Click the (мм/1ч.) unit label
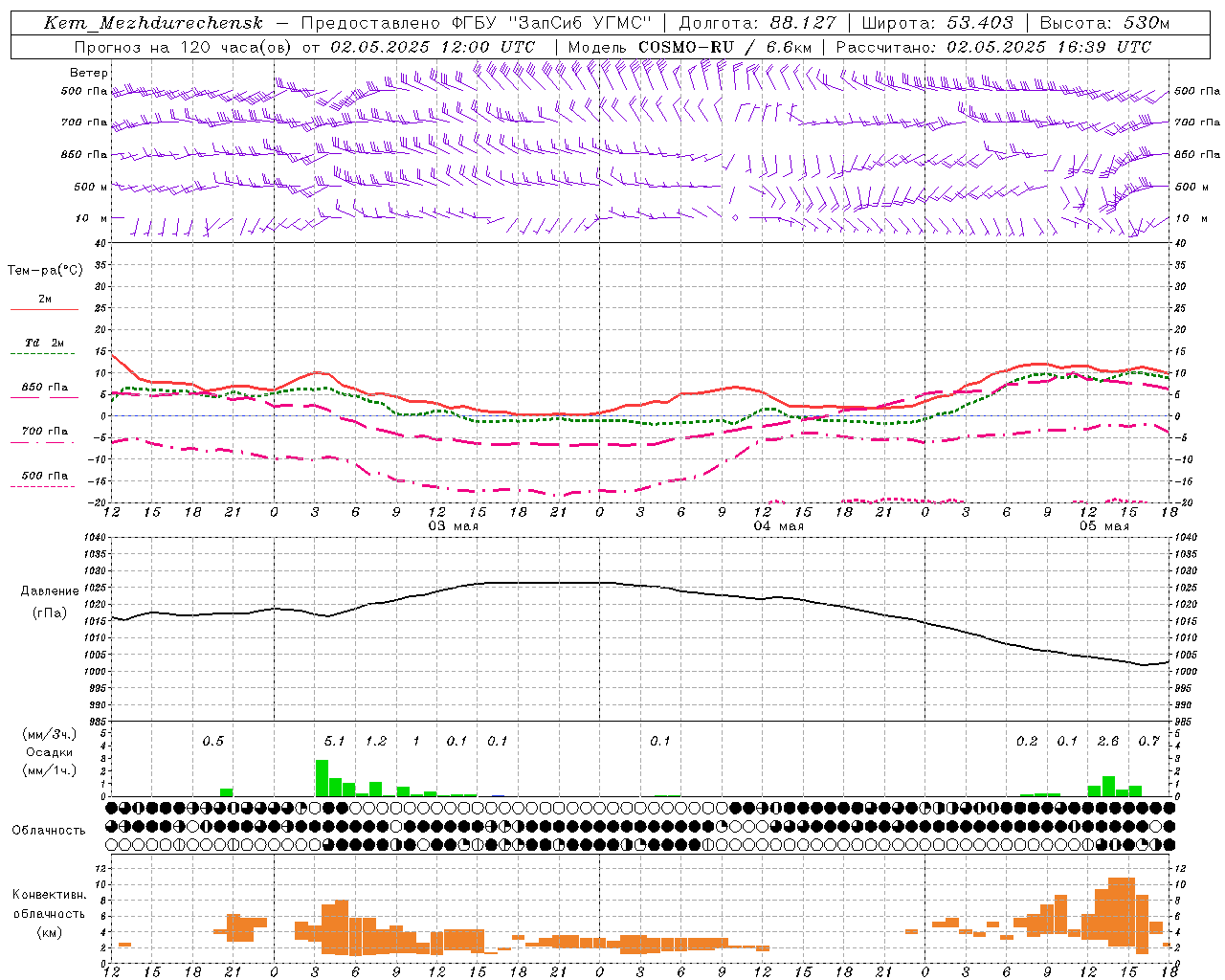 pos(49,770)
